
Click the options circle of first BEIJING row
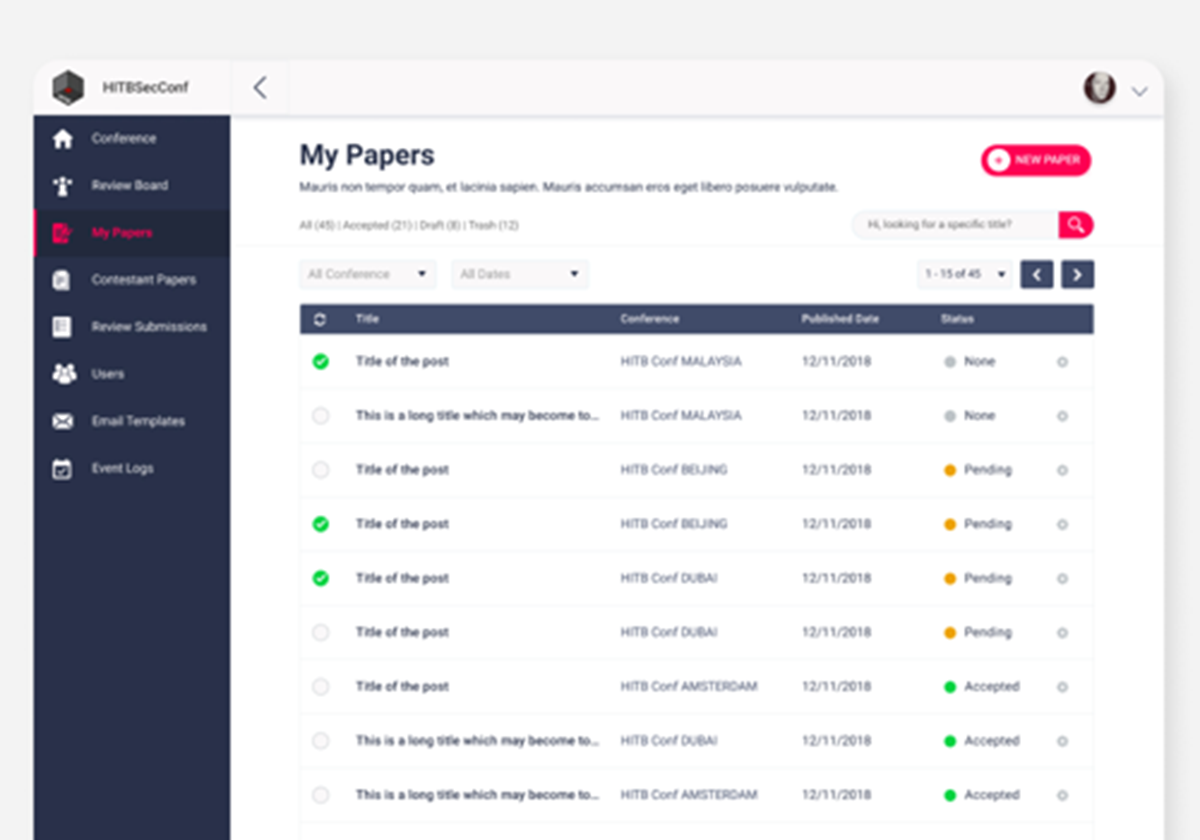(1062, 470)
